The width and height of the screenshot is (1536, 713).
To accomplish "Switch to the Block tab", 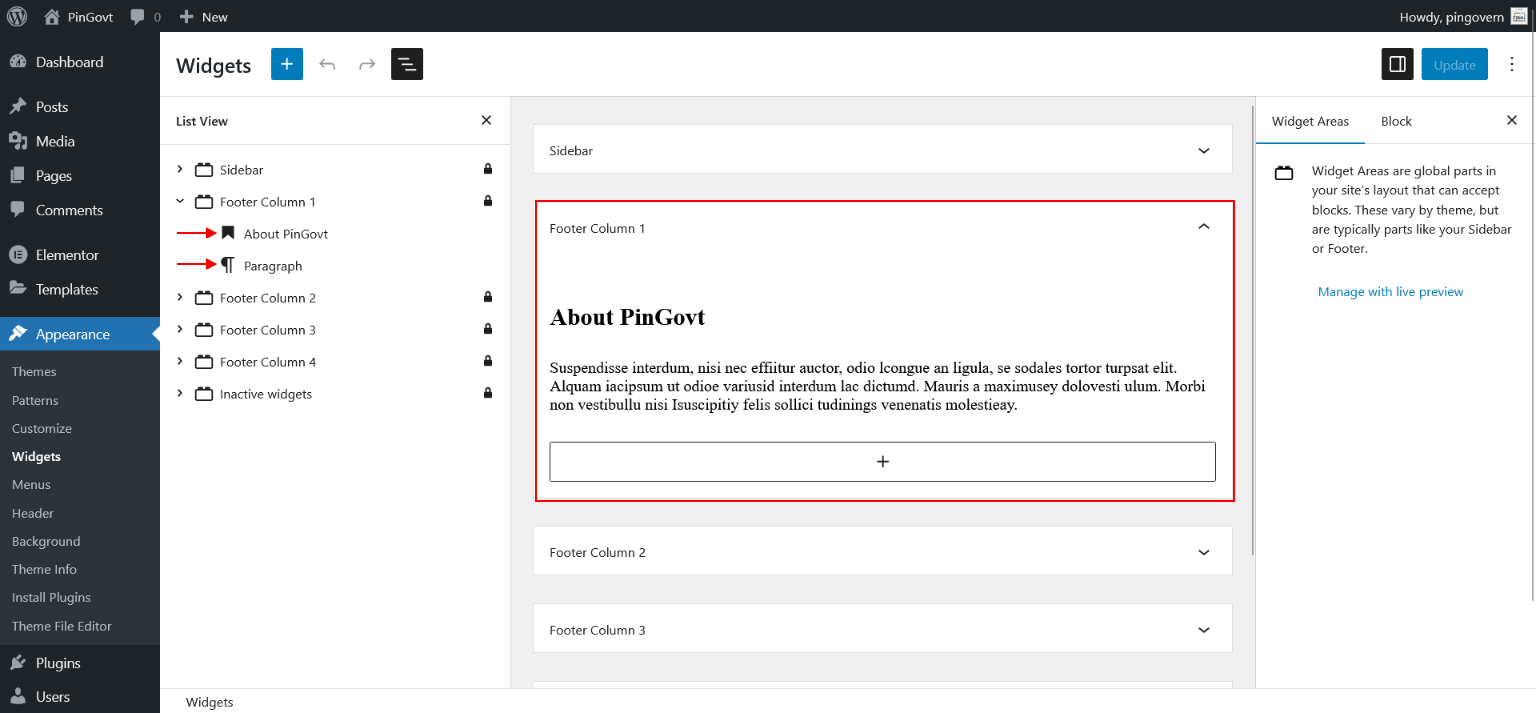I will 1396,121.
